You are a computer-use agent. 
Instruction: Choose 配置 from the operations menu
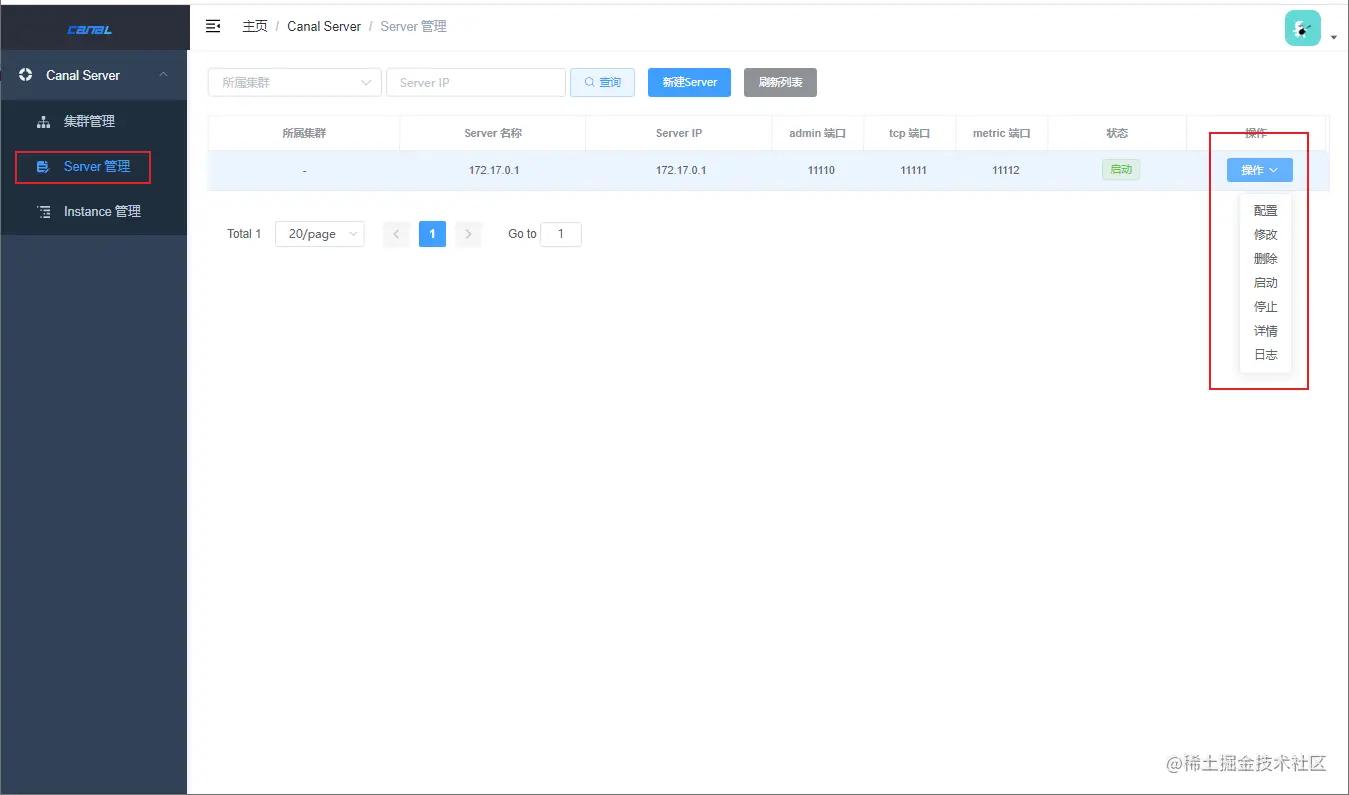pyautogui.click(x=1265, y=211)
